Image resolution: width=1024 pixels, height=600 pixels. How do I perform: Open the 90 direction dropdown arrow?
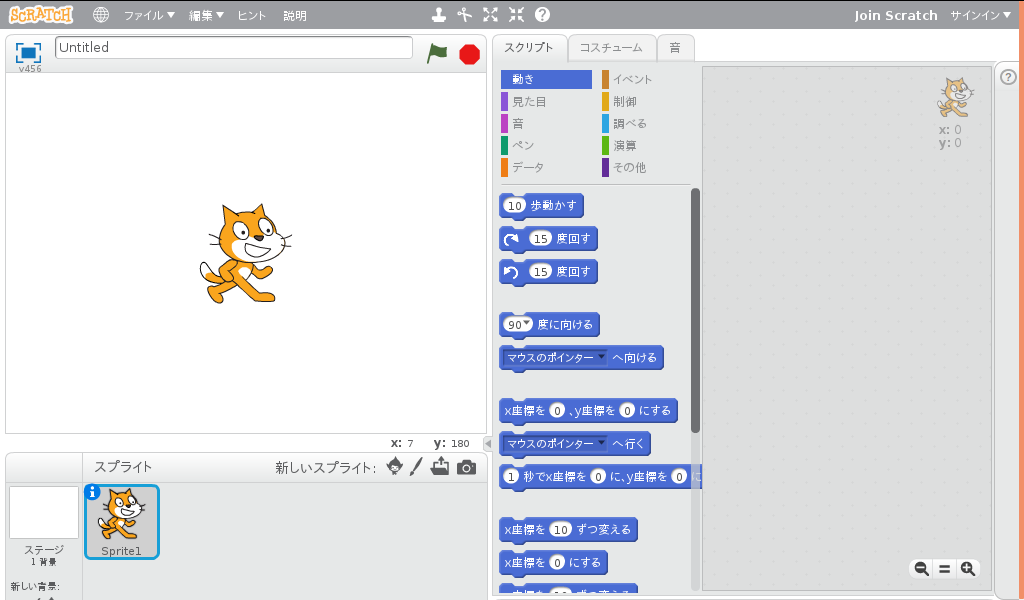[x=527, y=323]
